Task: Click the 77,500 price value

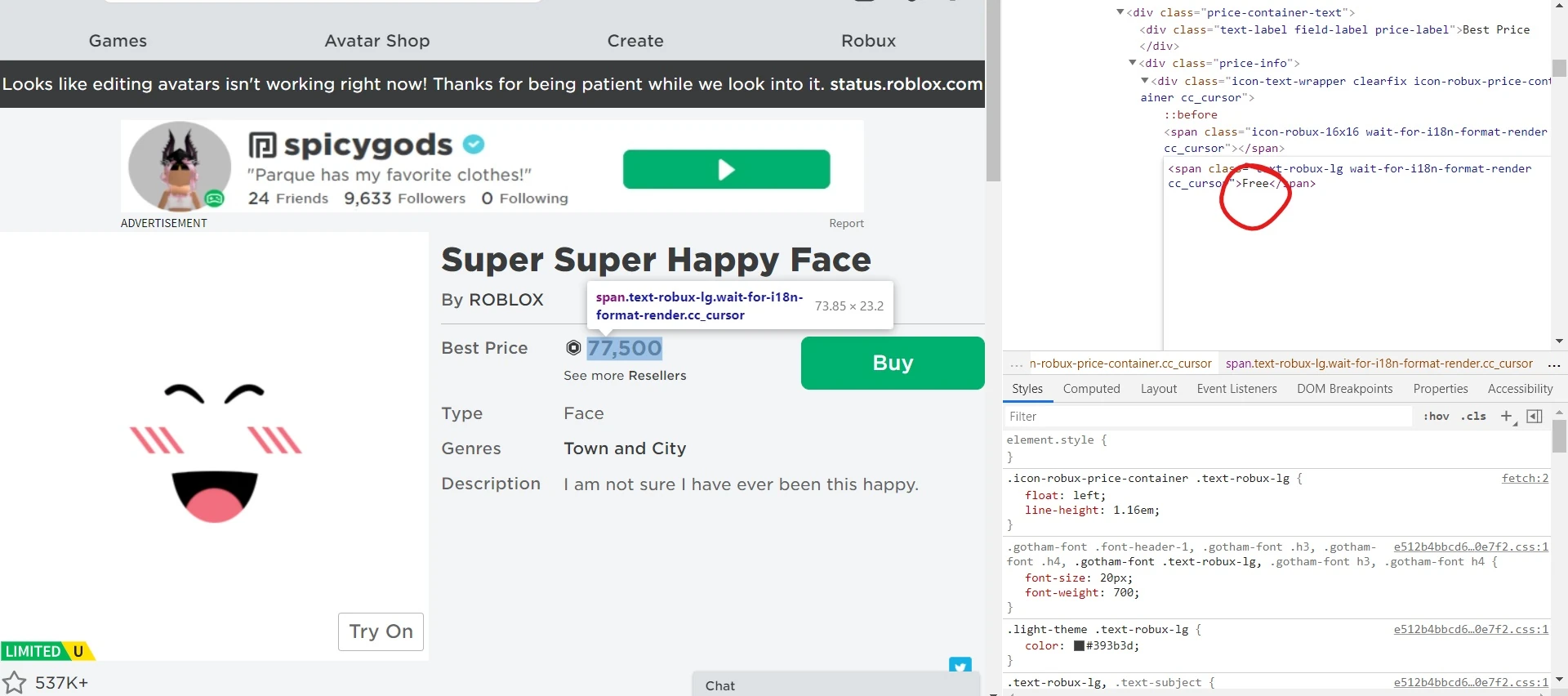Action: [x=625, y=348]
